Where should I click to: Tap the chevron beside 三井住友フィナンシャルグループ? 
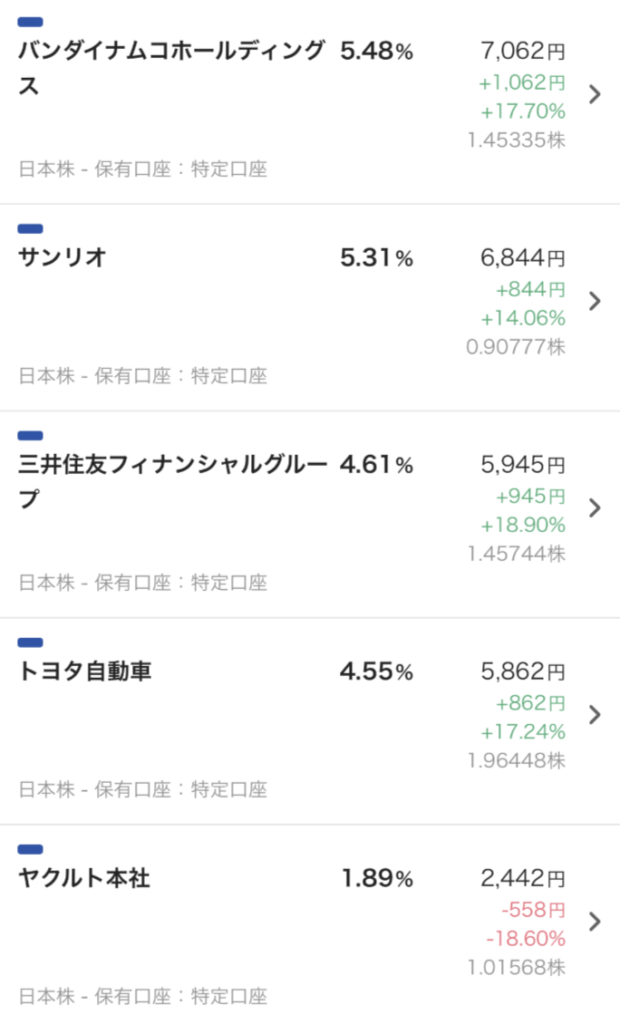pyautogui.click(x=594, y=508)
